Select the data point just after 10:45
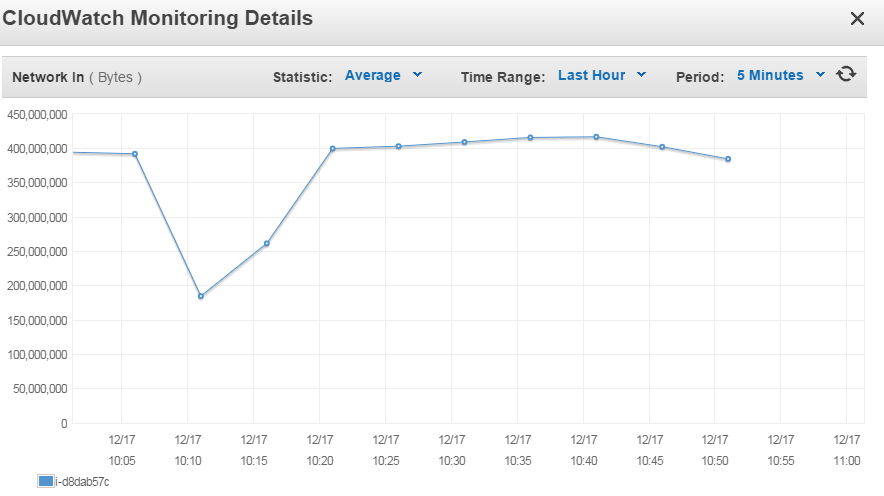This screenshot has height=496, width=884. click(x=662, y=147)
